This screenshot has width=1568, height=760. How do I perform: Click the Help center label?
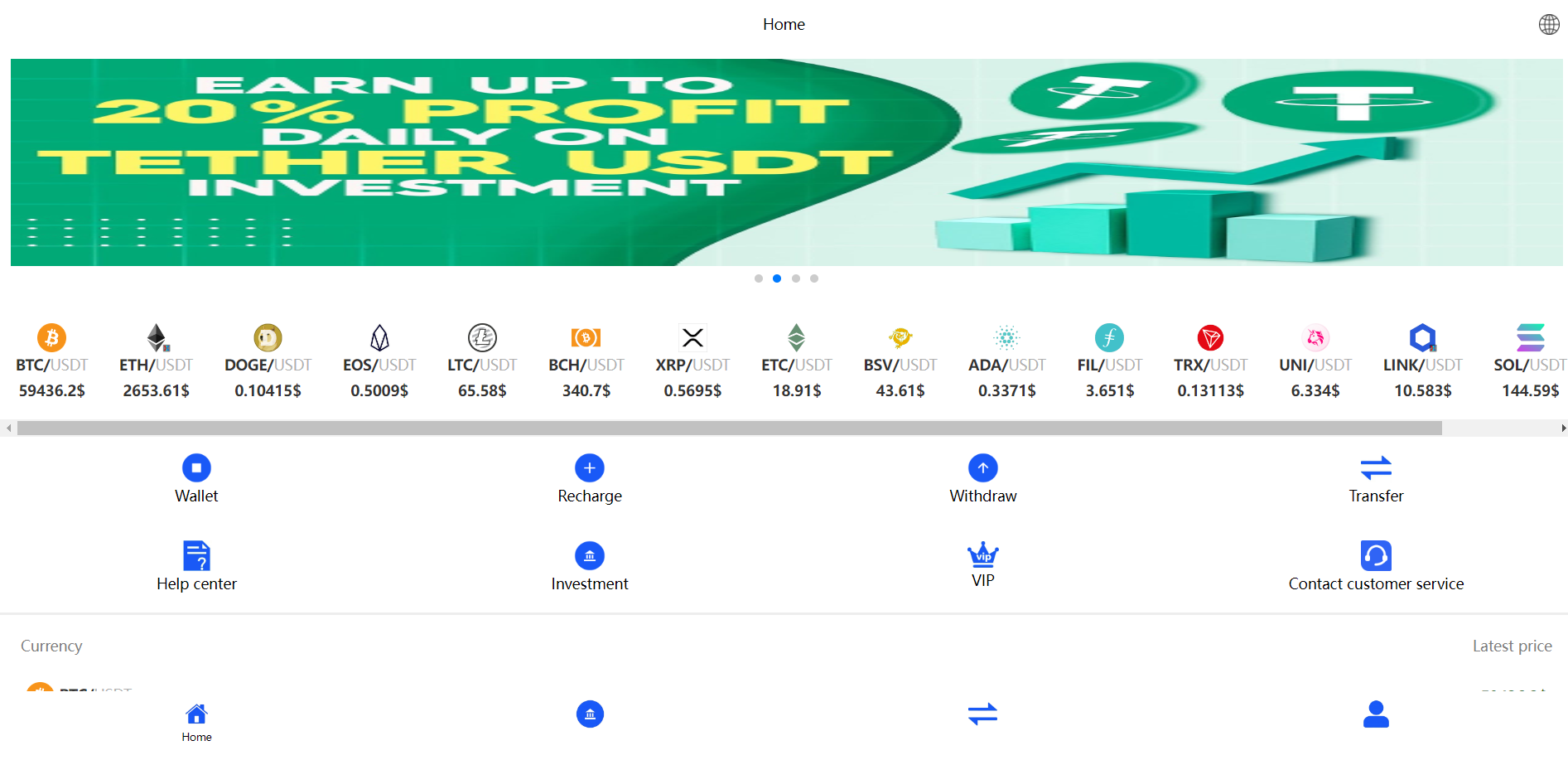coord(196,583)
